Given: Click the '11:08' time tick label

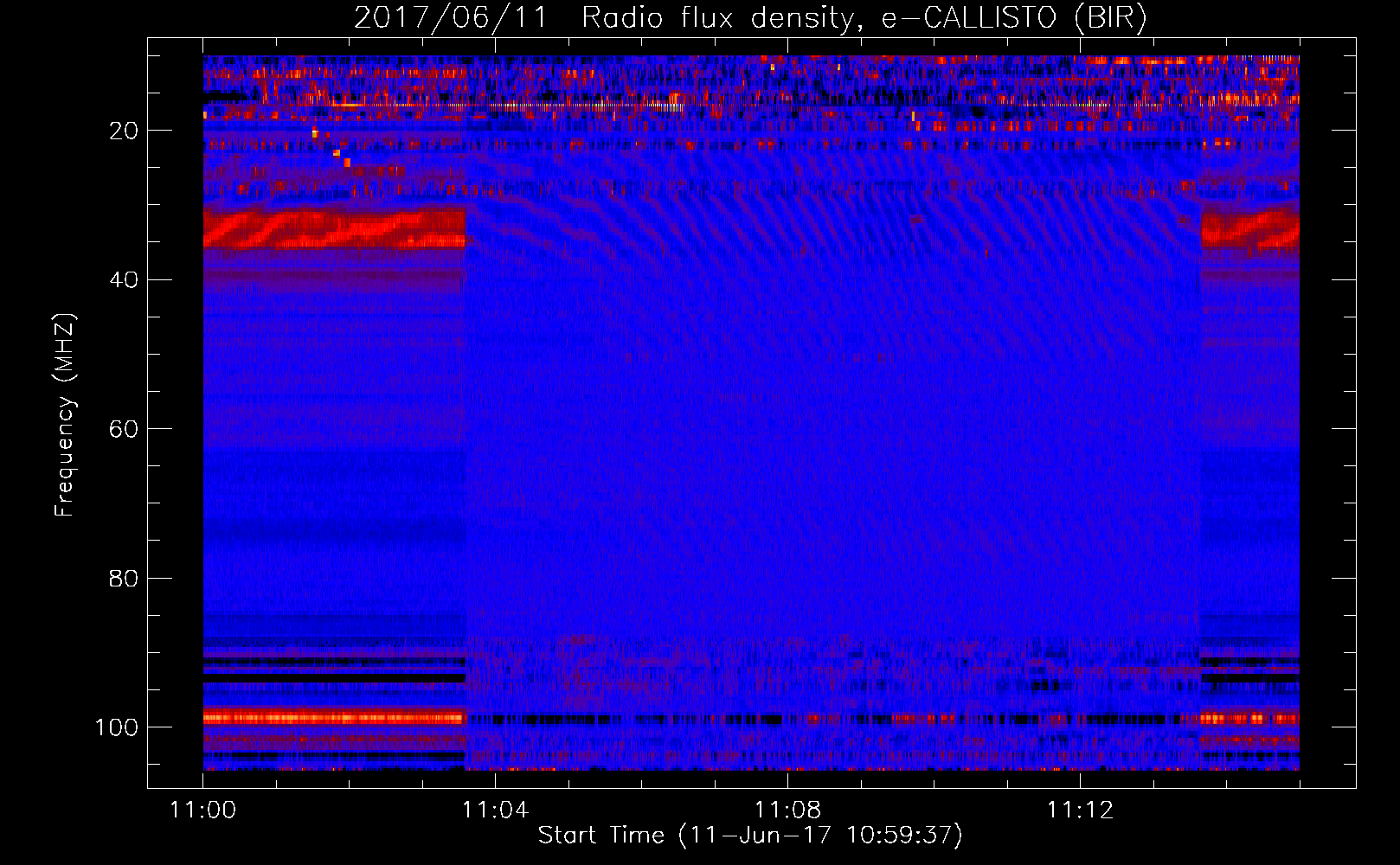Looking at the screenshot, I should pyautogui.click(x=787, y=811).
